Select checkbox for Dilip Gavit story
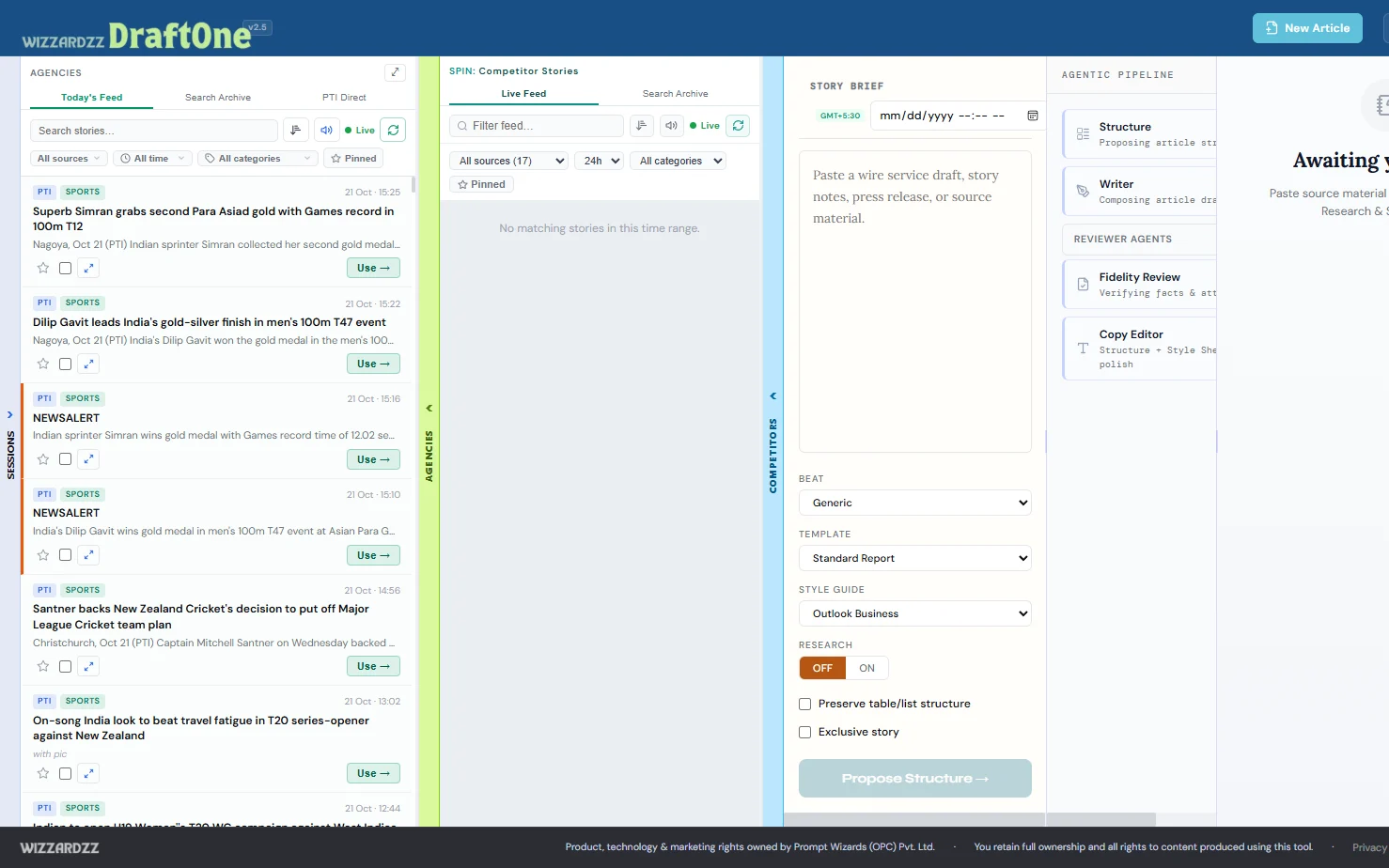This screenshot has height=868, width=1389. tap(65, 364)
